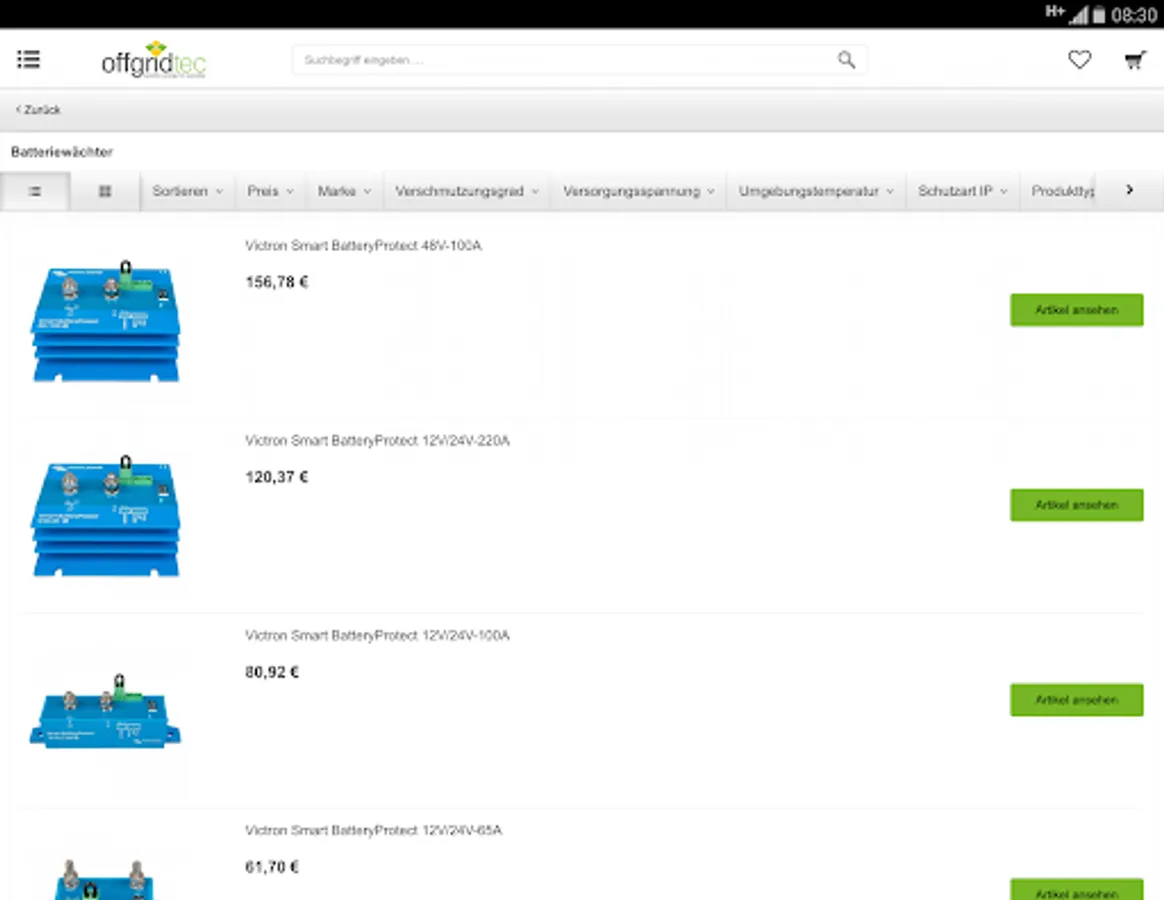This screenshot has width=1164, height=900.
Task: Click the 12V/24V-220A product image
Action: tap(105, 516)
